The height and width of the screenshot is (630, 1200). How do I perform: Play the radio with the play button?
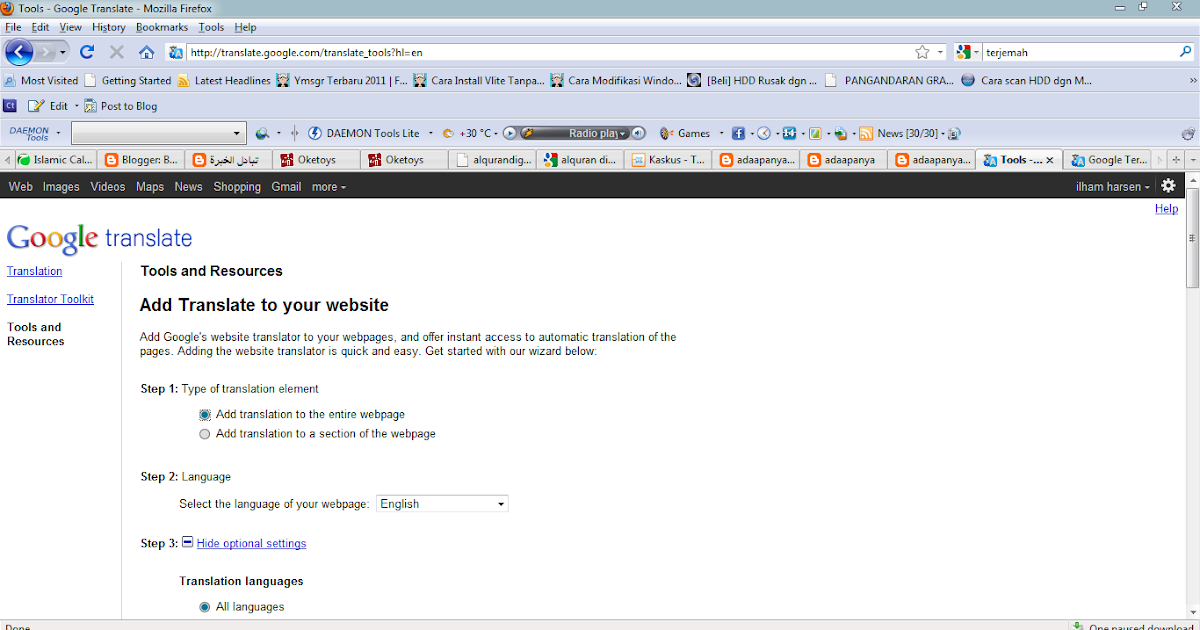point(509,133)
